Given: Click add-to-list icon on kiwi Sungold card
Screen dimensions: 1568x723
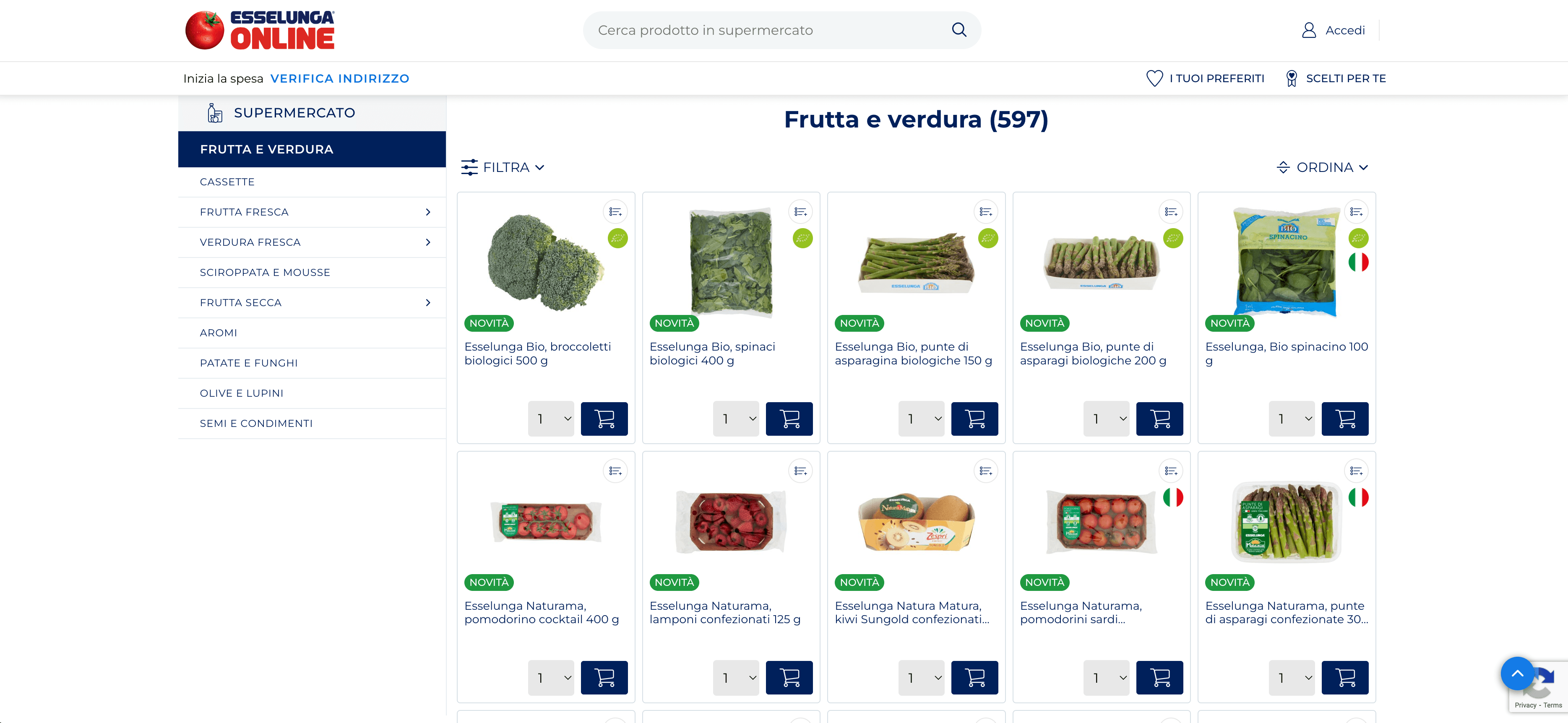Looking at the screenshot, I should tap(985, 471).
